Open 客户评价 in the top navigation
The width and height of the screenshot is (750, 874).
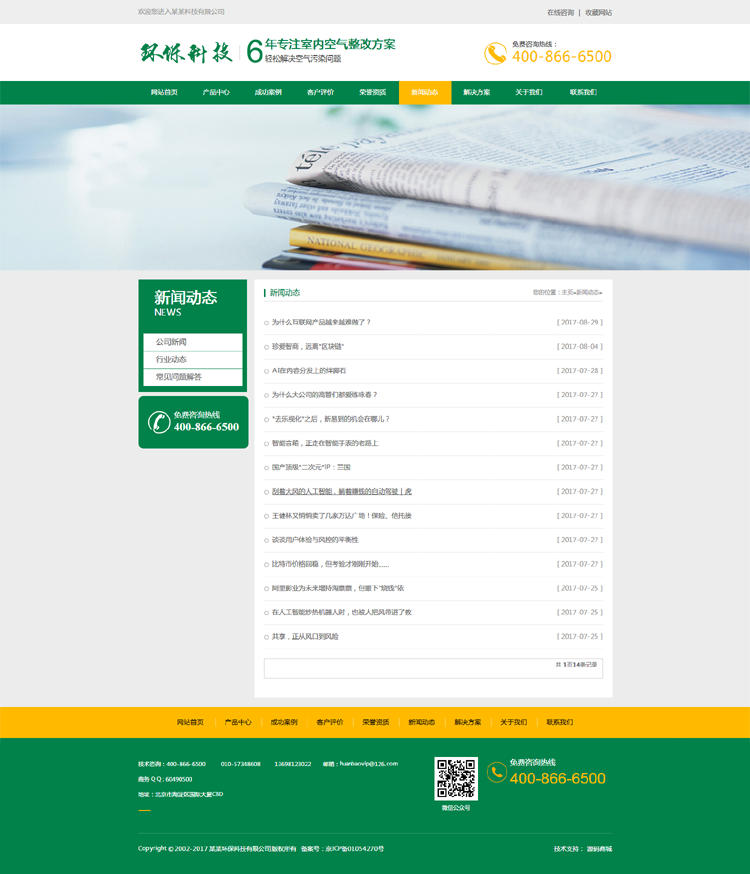coord(320,93)
